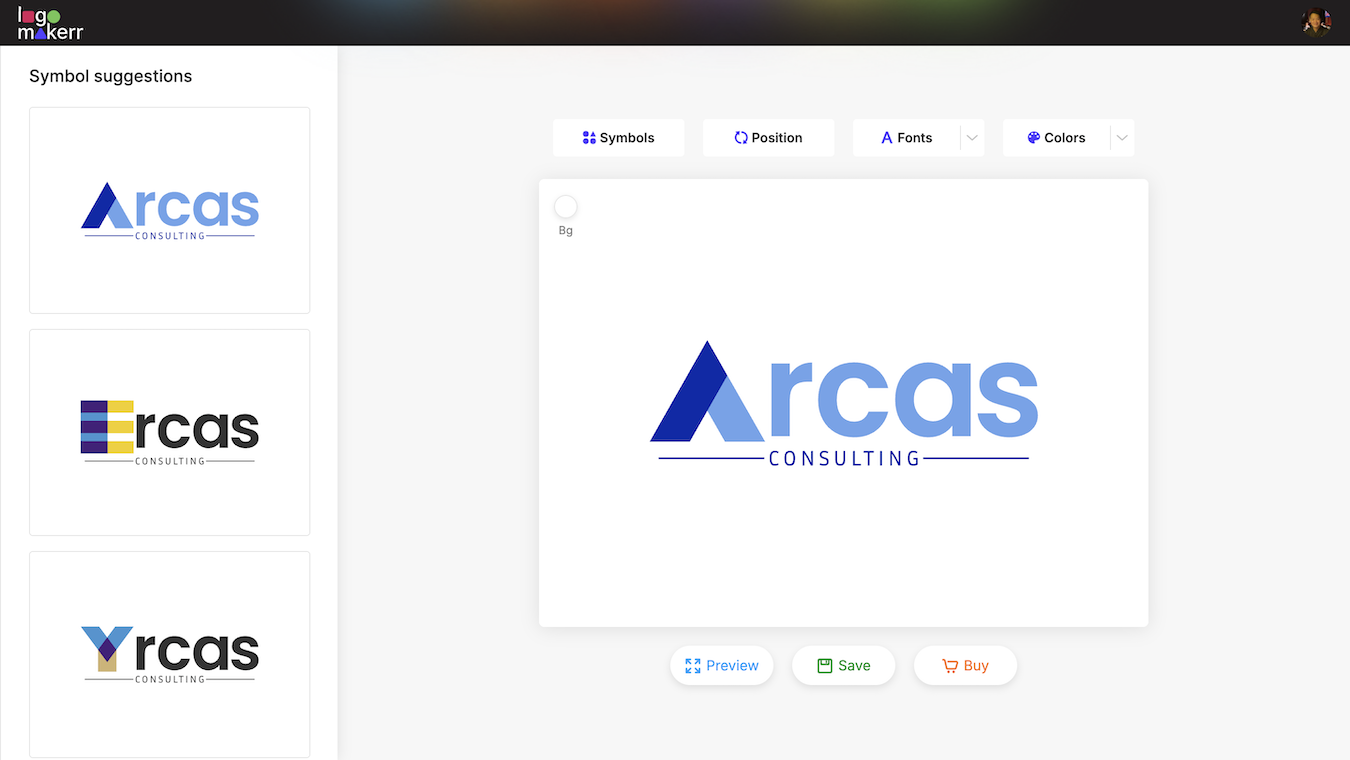Select the Arcas blue triangle suggestion
This screenshot has width=1350, height=760.
[x=169, y=210]
